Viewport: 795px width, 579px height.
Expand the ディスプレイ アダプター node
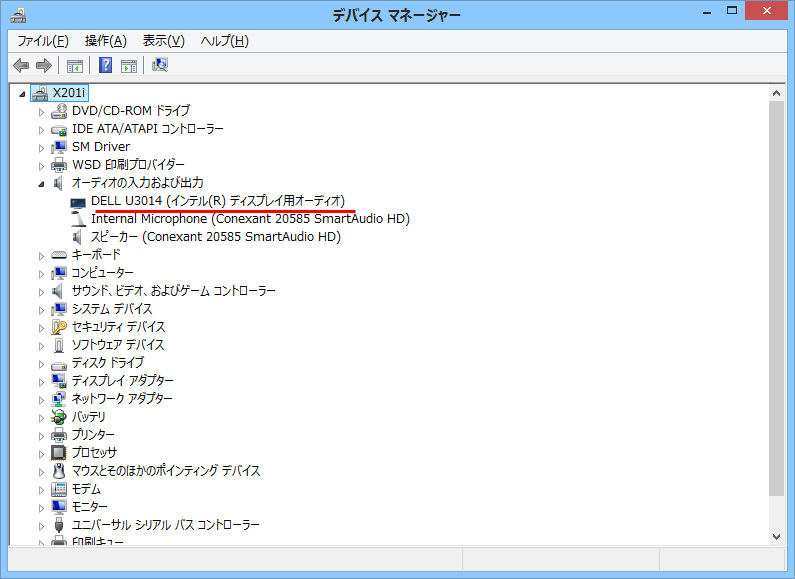42,381
